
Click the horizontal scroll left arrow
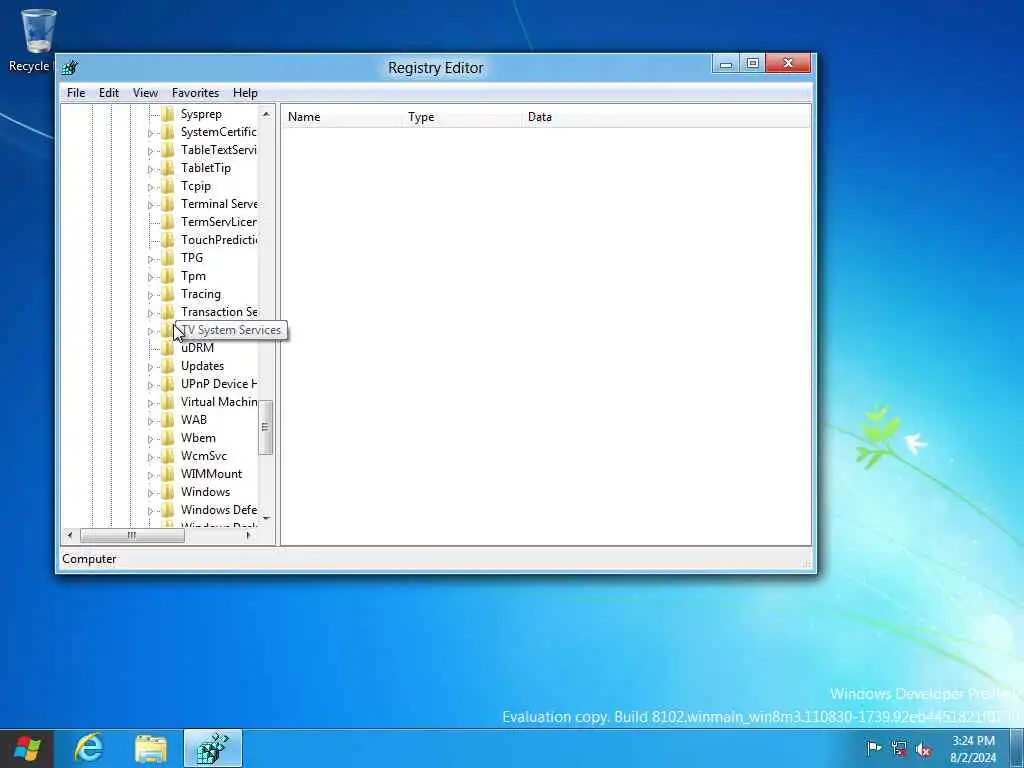(x=70, y=536)
